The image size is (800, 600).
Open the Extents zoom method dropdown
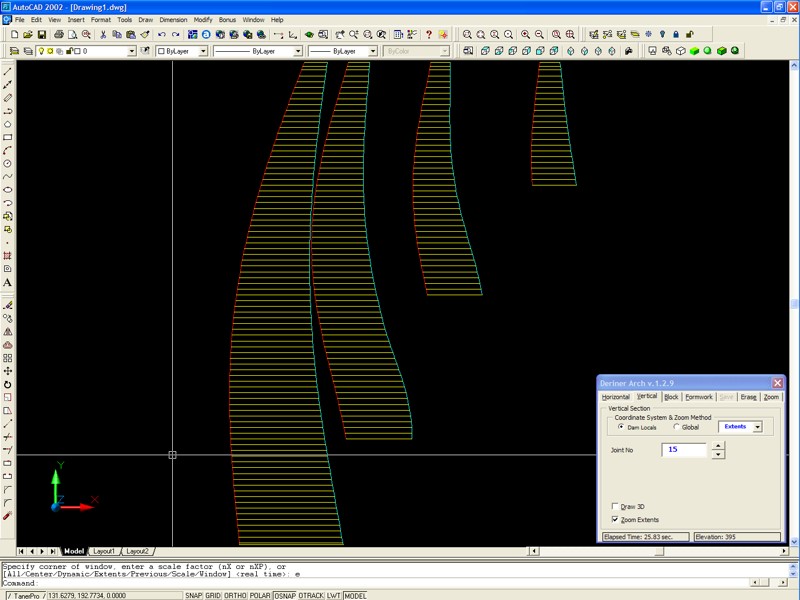[757, 427]
